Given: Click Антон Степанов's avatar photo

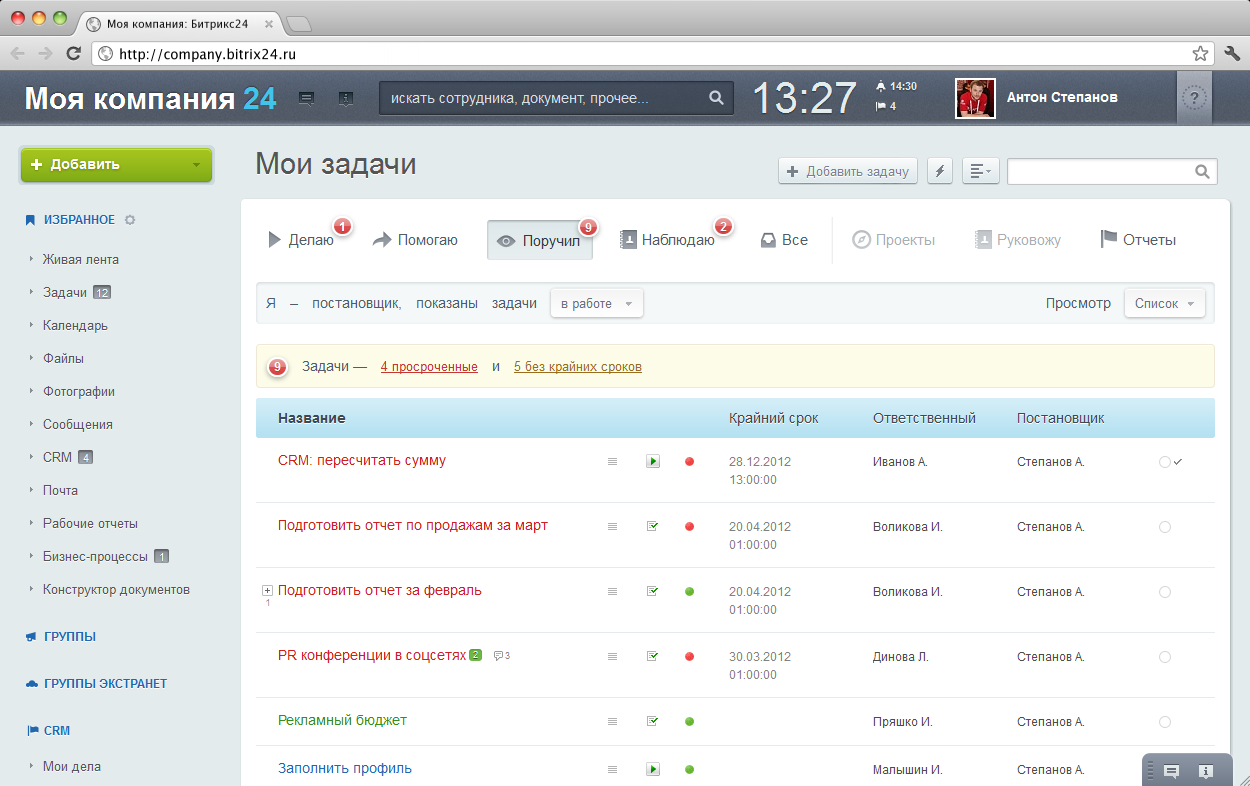Looking at the screenshot, I should coord(975,98).
